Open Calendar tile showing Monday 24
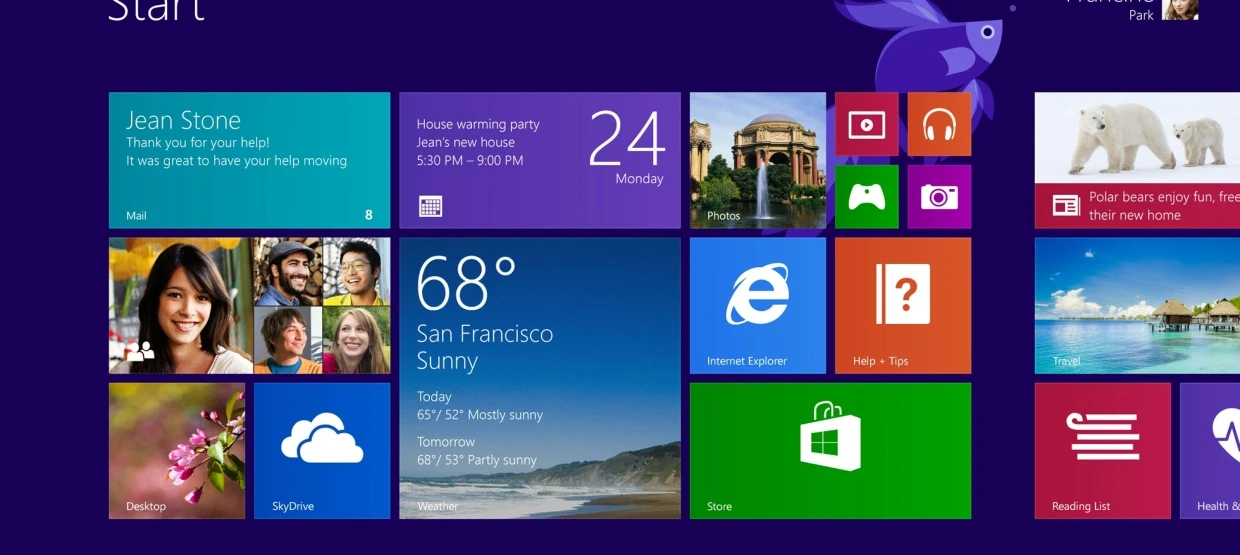Viewport: 1240px width, 555px height. 539,160
